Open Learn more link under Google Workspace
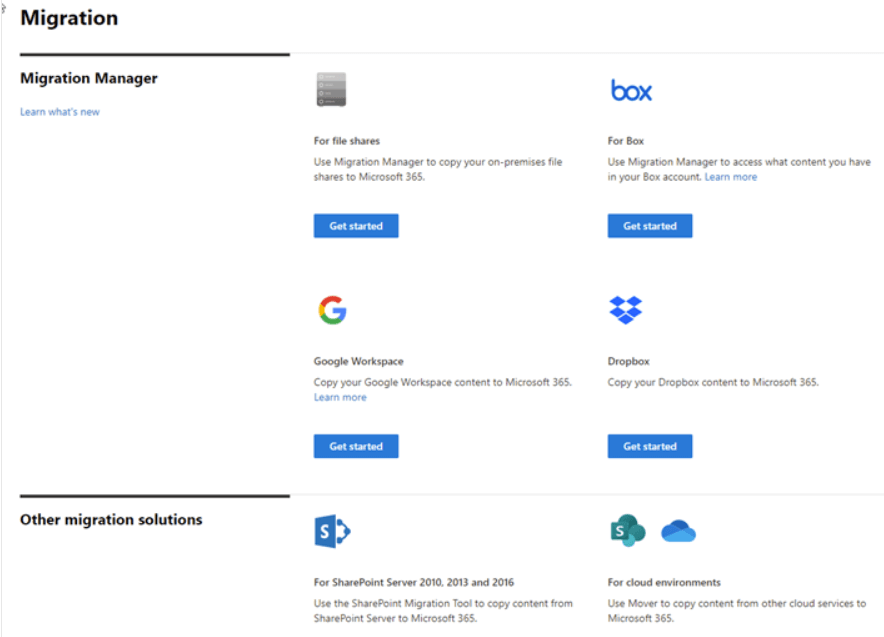The image size is (884, 637). pos(340,397)
